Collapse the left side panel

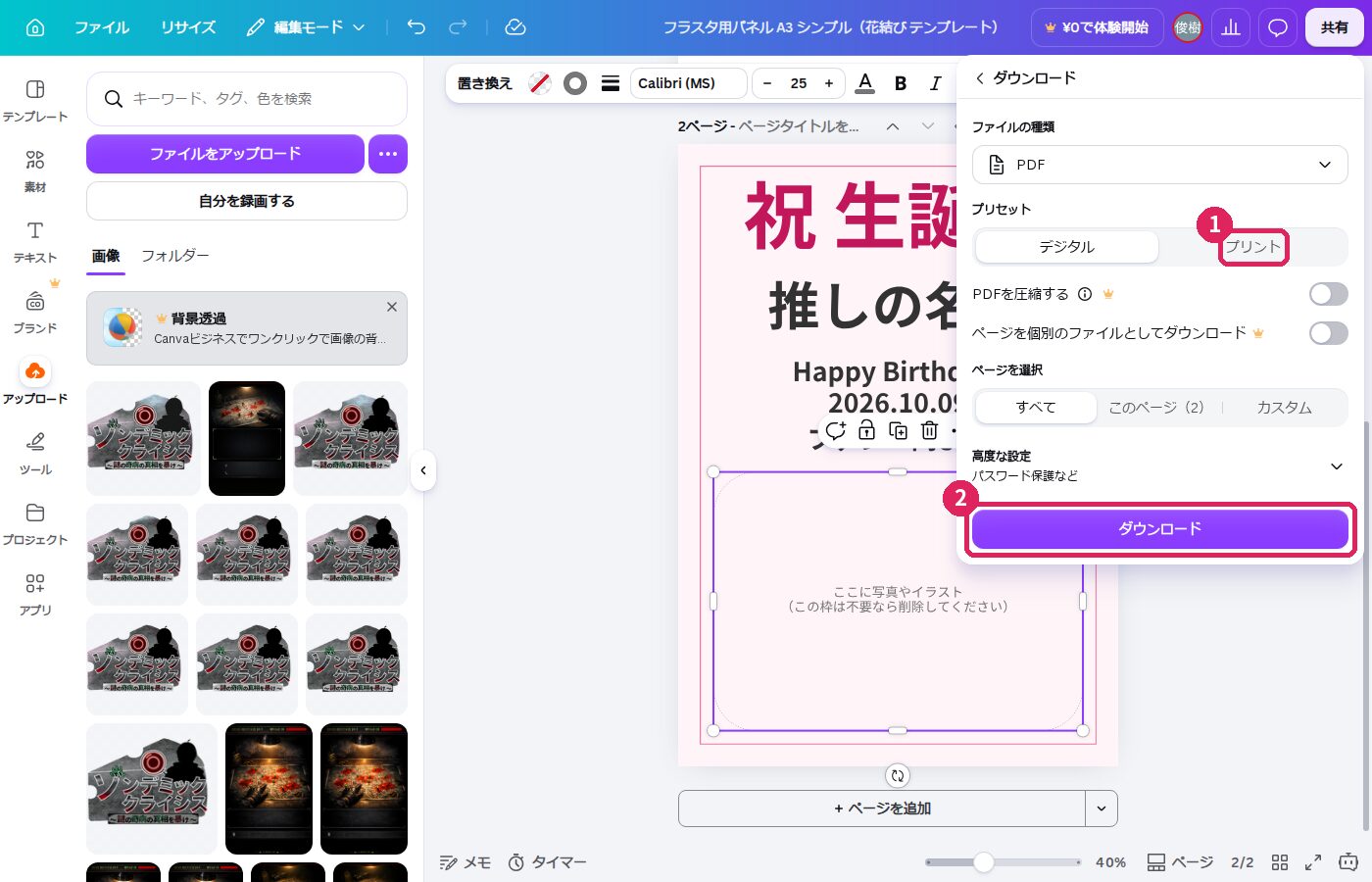[423, 470]
